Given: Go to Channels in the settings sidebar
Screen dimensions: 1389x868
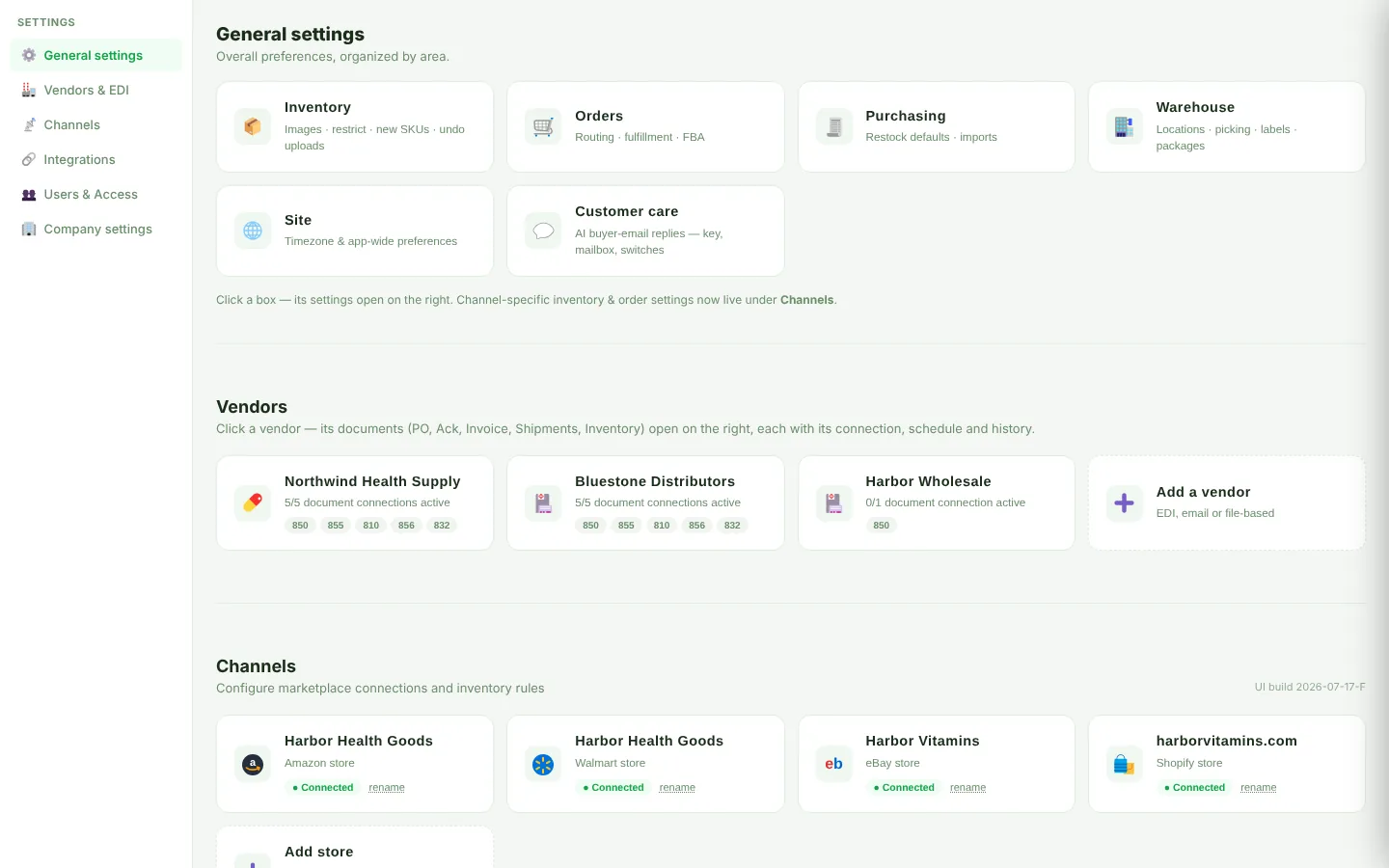Looking at the screenshot, I should click(x=96, y=124).
